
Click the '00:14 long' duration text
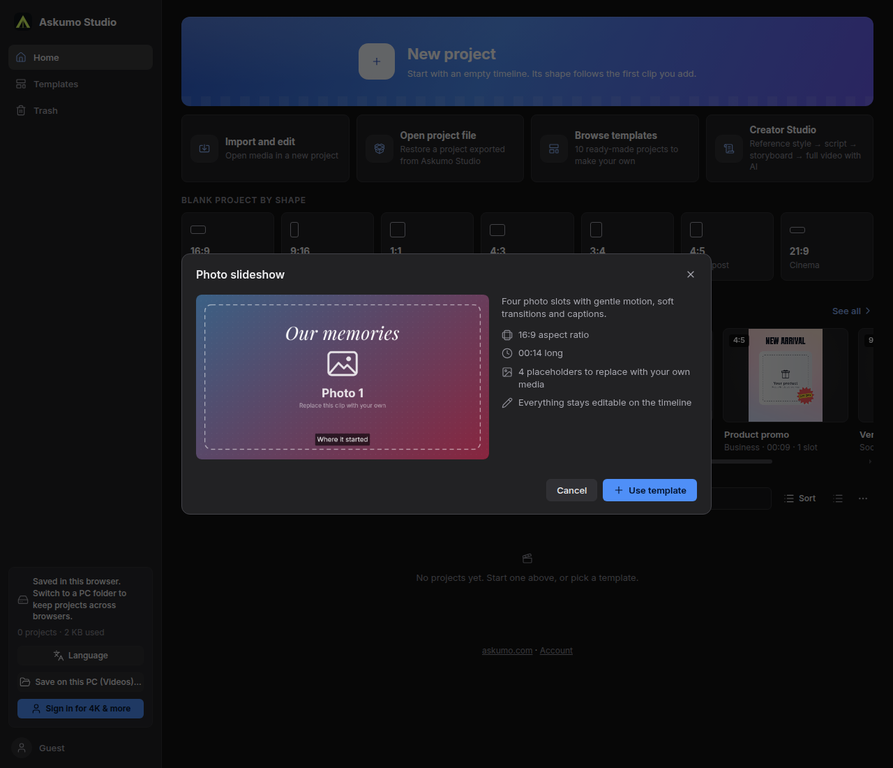540,353
